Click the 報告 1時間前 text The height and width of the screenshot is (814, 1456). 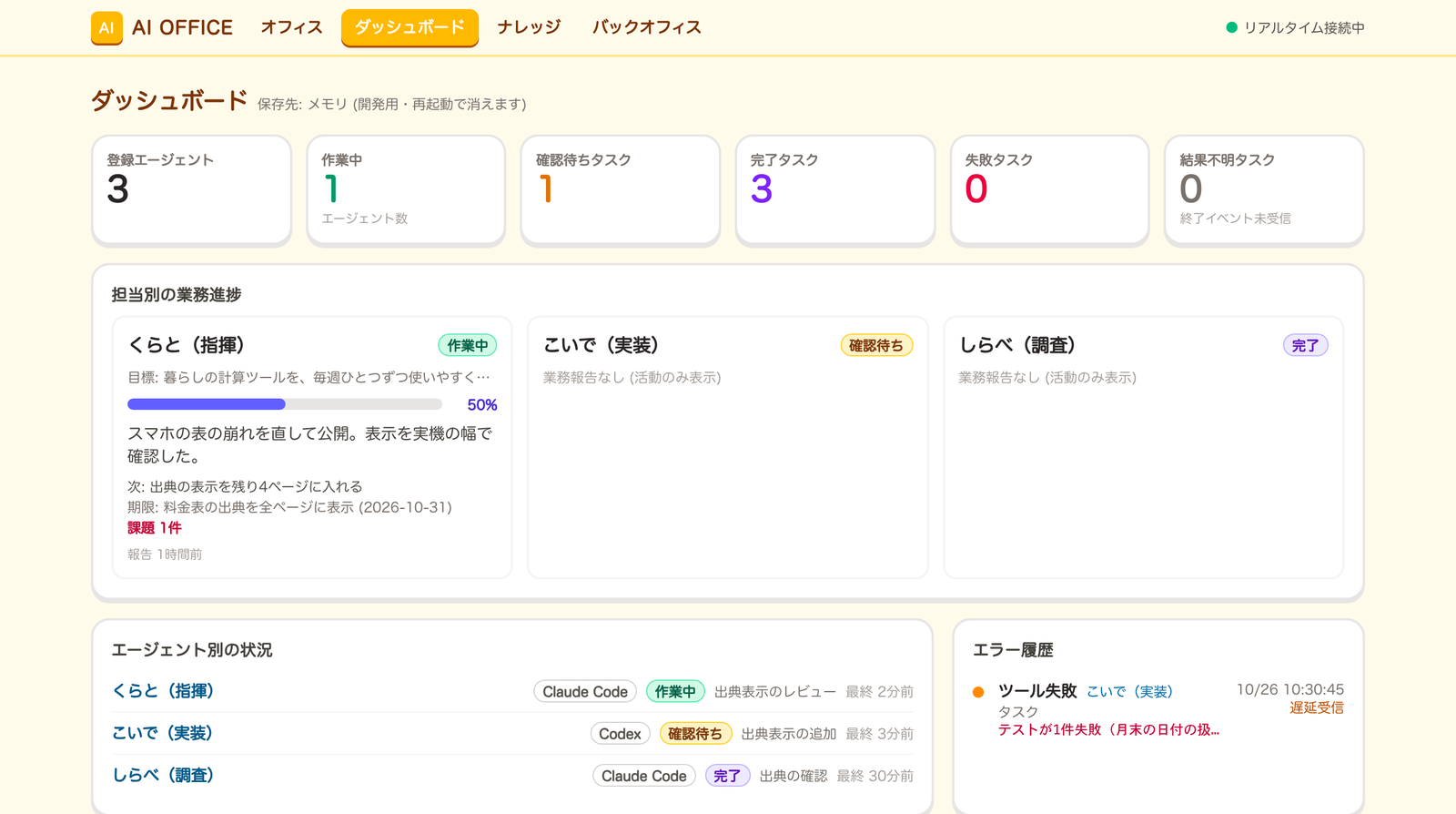(165, 555)
